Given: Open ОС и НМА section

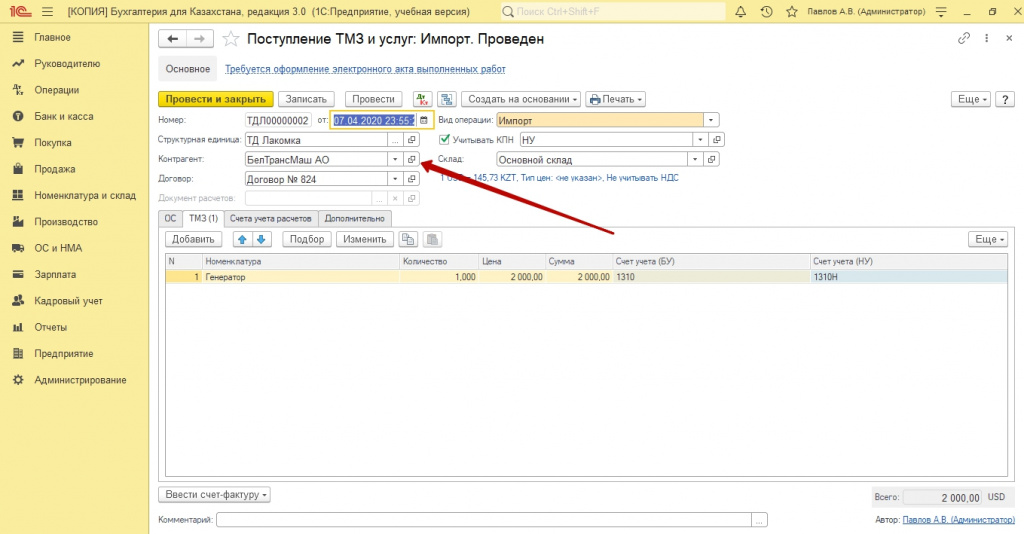Looking at the screenshot, I should (58, 248).
